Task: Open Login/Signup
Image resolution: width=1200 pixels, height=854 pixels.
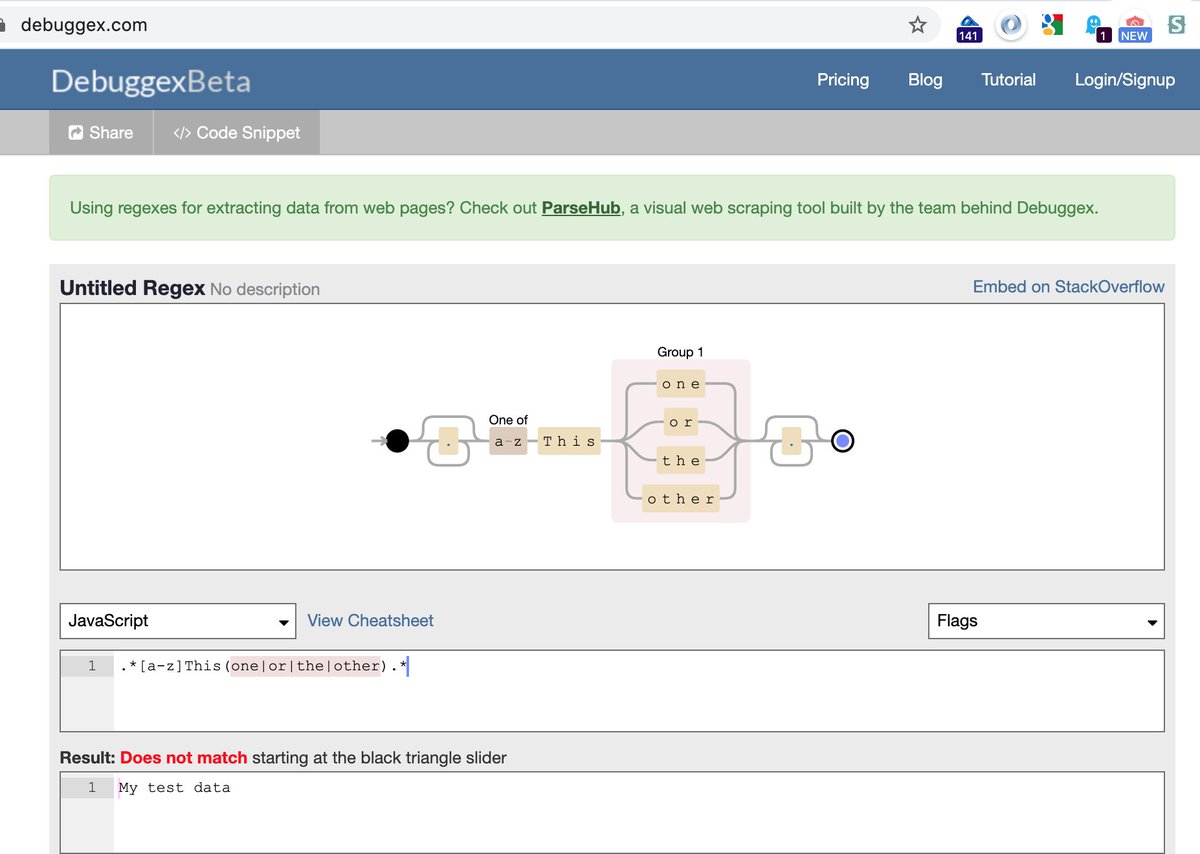Action: pyautogui.click(x=1125, y=79)
